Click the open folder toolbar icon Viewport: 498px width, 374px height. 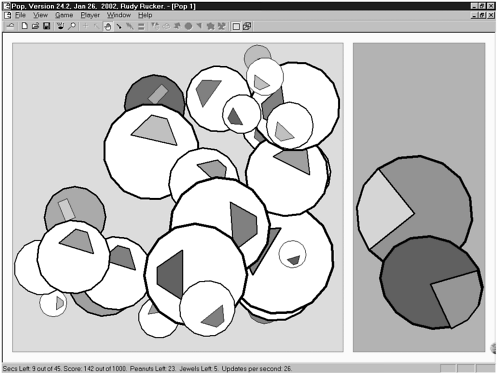tap(35, 26)
